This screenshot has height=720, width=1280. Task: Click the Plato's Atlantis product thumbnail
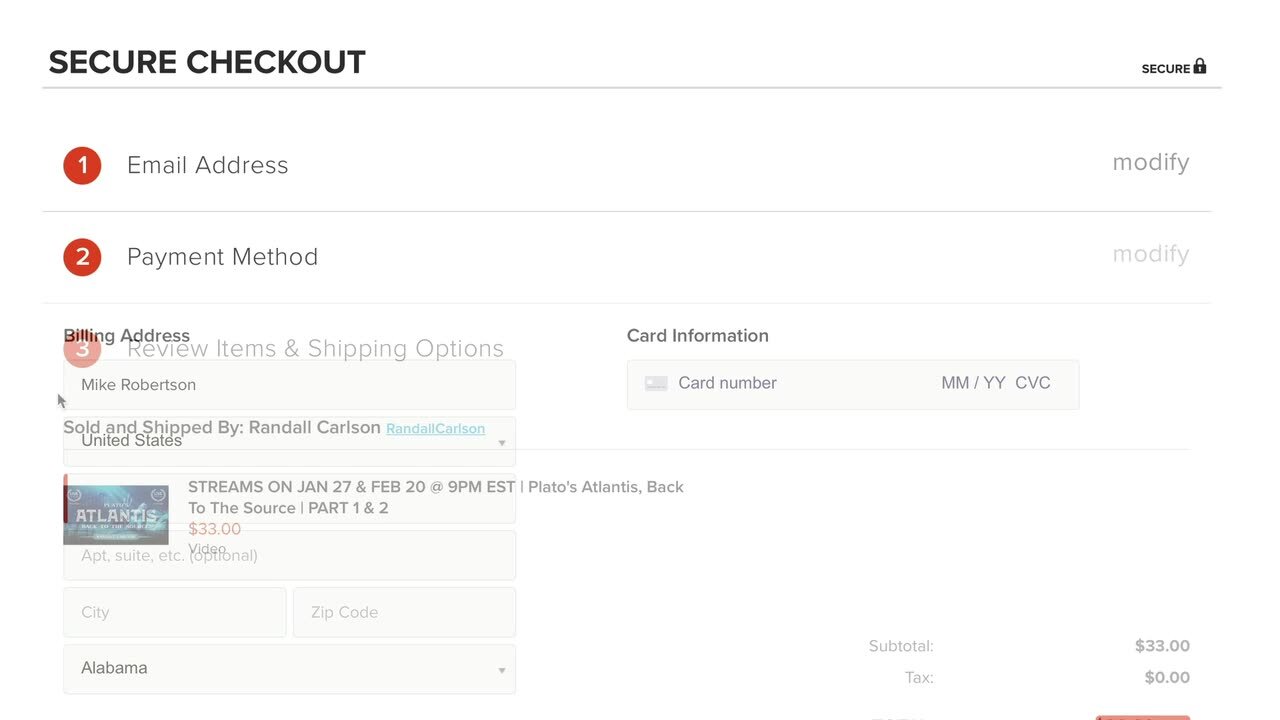[116, 514]
